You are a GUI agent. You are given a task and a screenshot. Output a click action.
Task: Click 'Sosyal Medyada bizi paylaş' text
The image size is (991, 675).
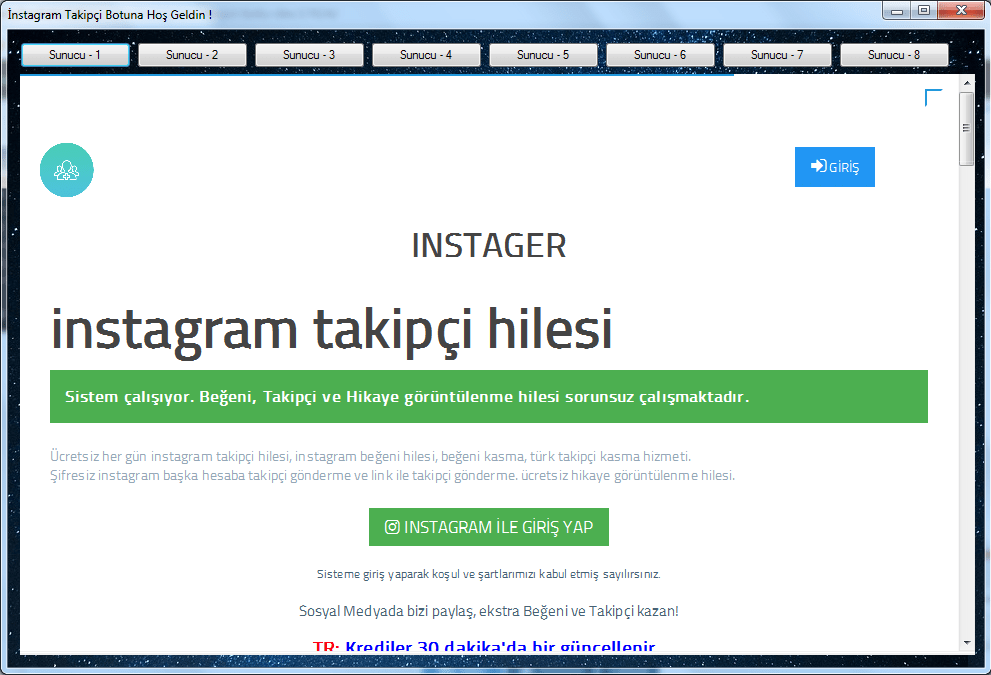pyautogui.click(x=489, y=611)
